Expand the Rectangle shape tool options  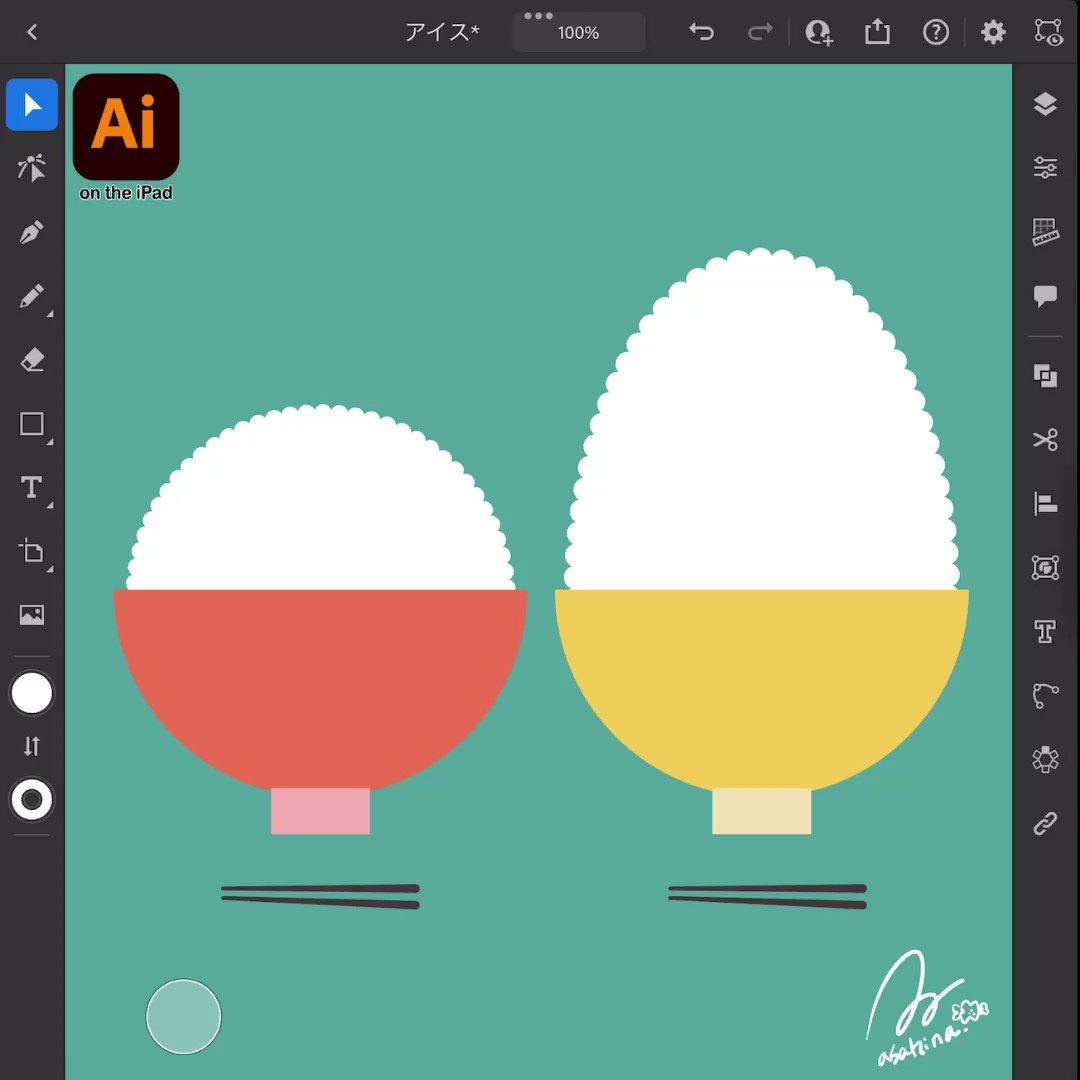coord(50,441)
